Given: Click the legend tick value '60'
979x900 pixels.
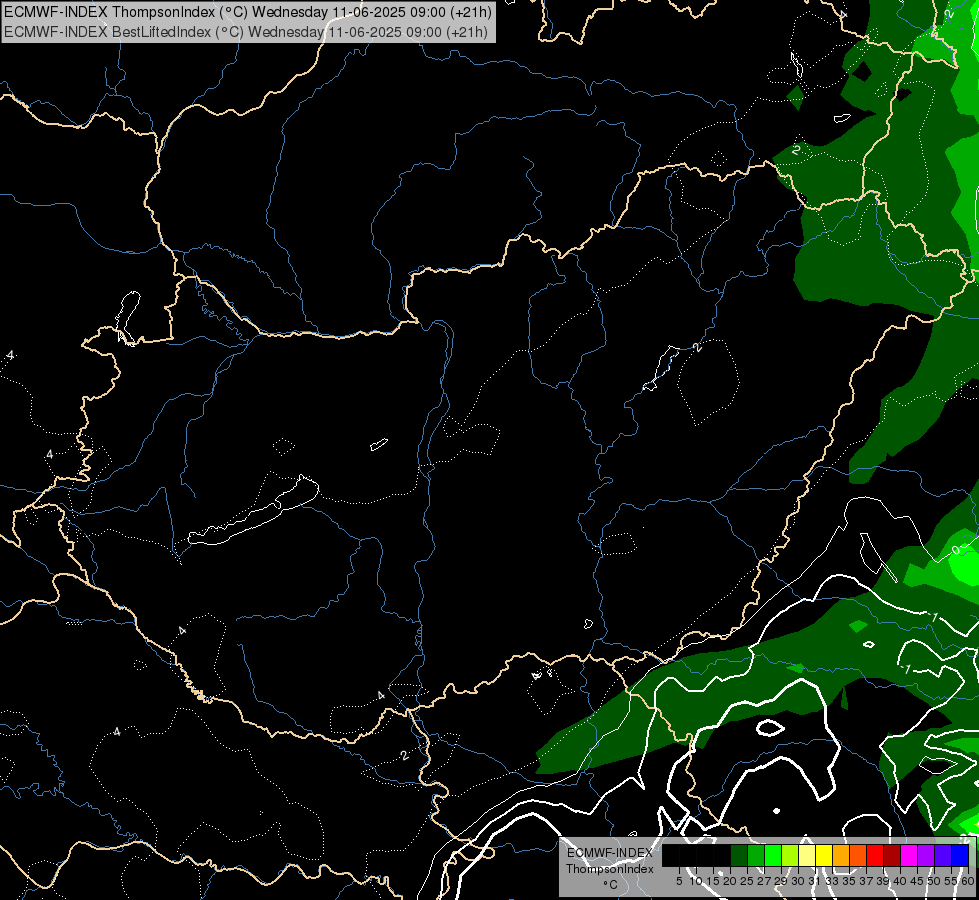Looking at the screenshot, I should tap(968, 881).
